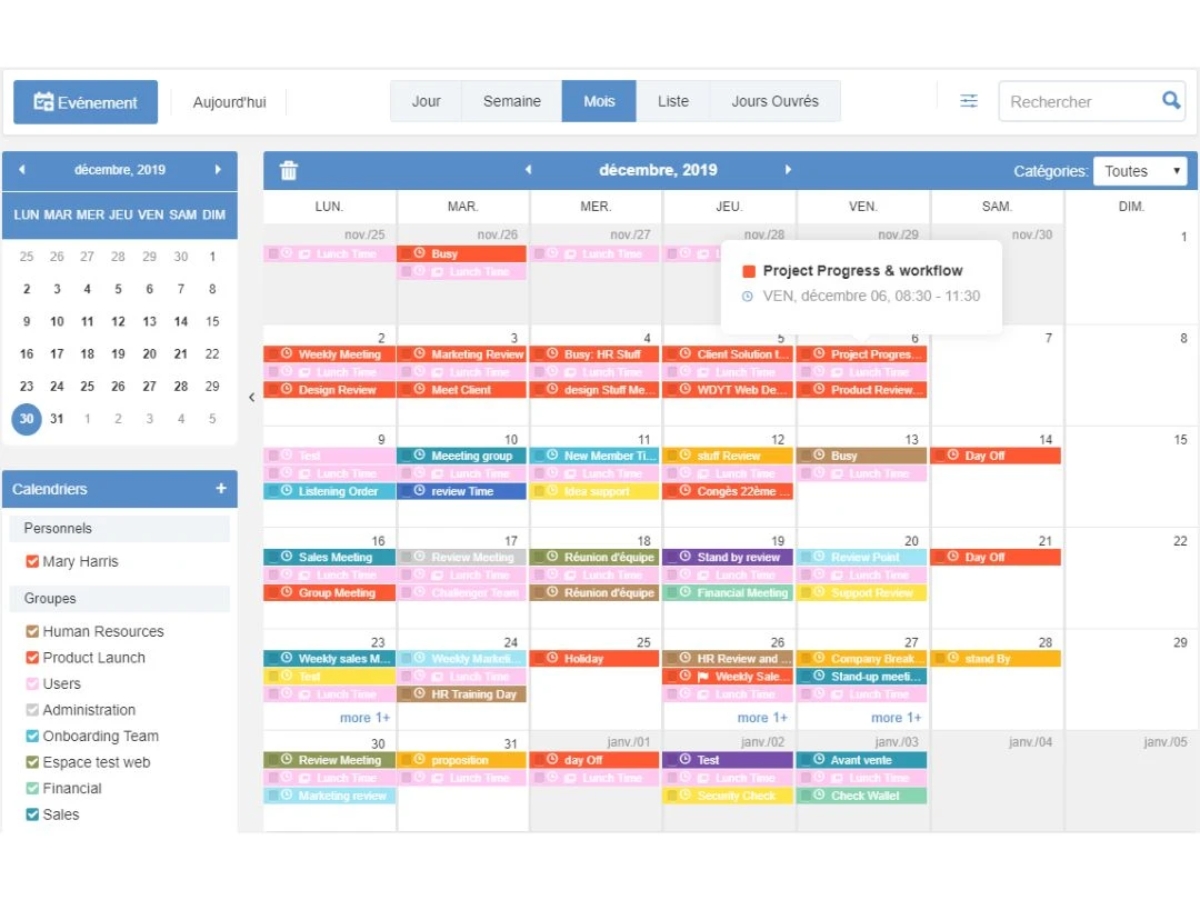Add a new calendar with plus icon
The image size is (1200, 900).
pyautogui.click(x=221, y=489)
